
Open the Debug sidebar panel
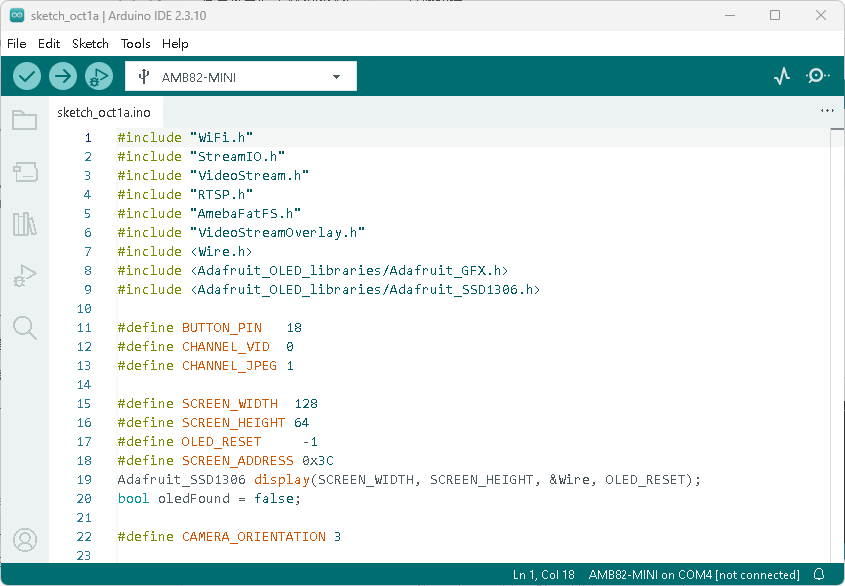[25, 275]
